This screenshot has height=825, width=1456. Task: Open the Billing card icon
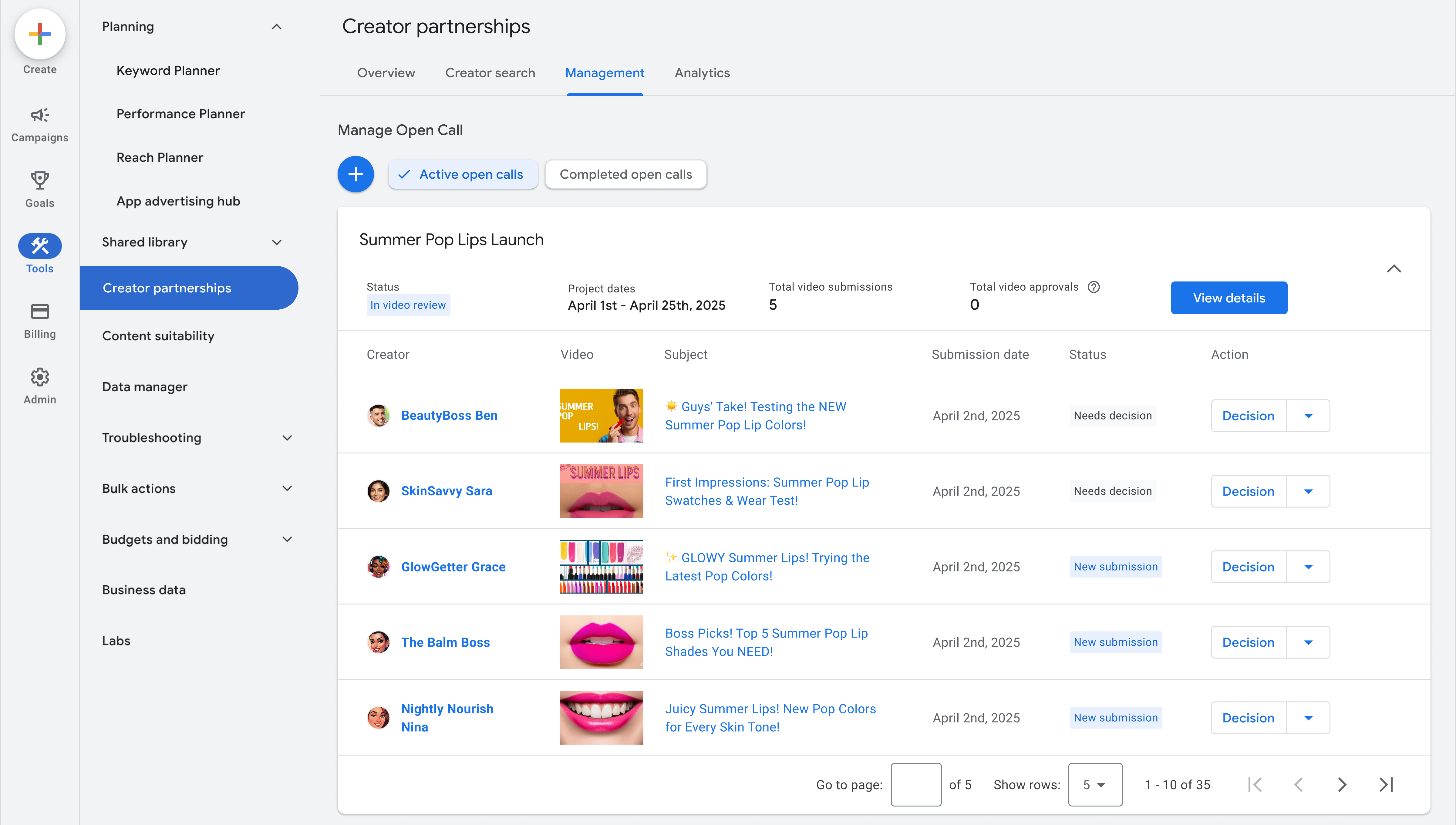click(x=40, y=311)
